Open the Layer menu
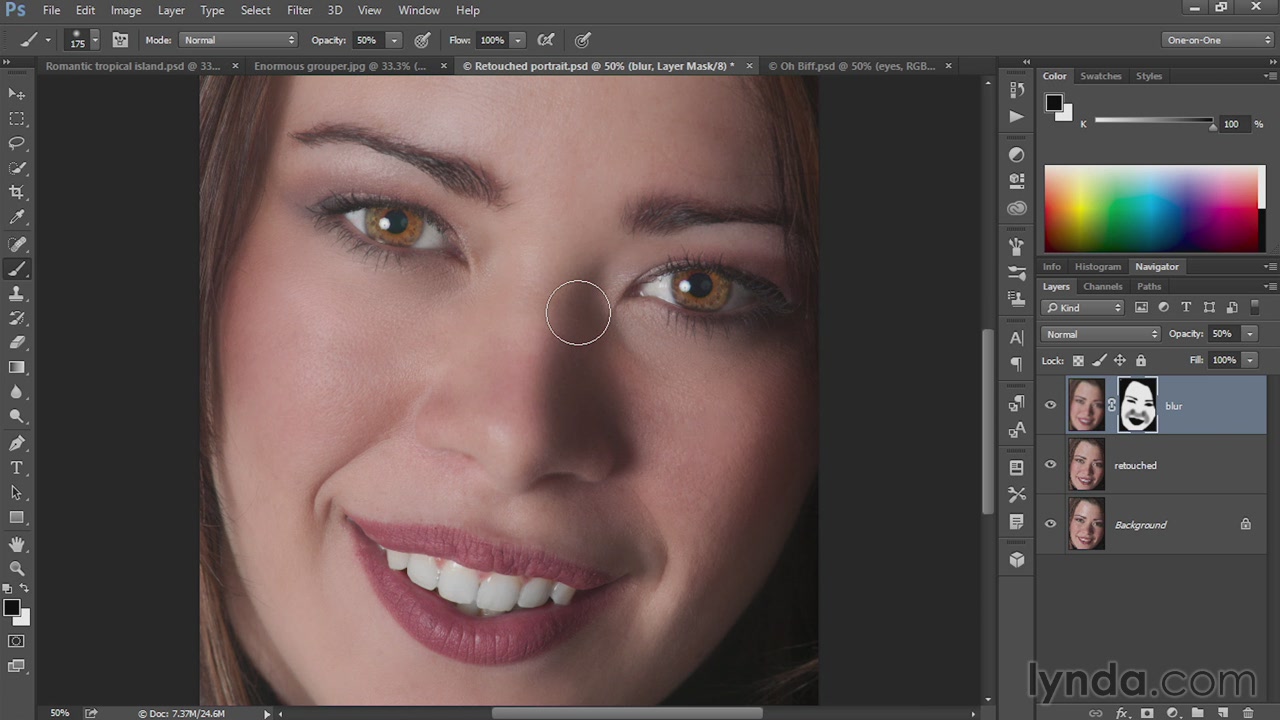The height and width of the screenshot is (720, 1280). [171, 10]
